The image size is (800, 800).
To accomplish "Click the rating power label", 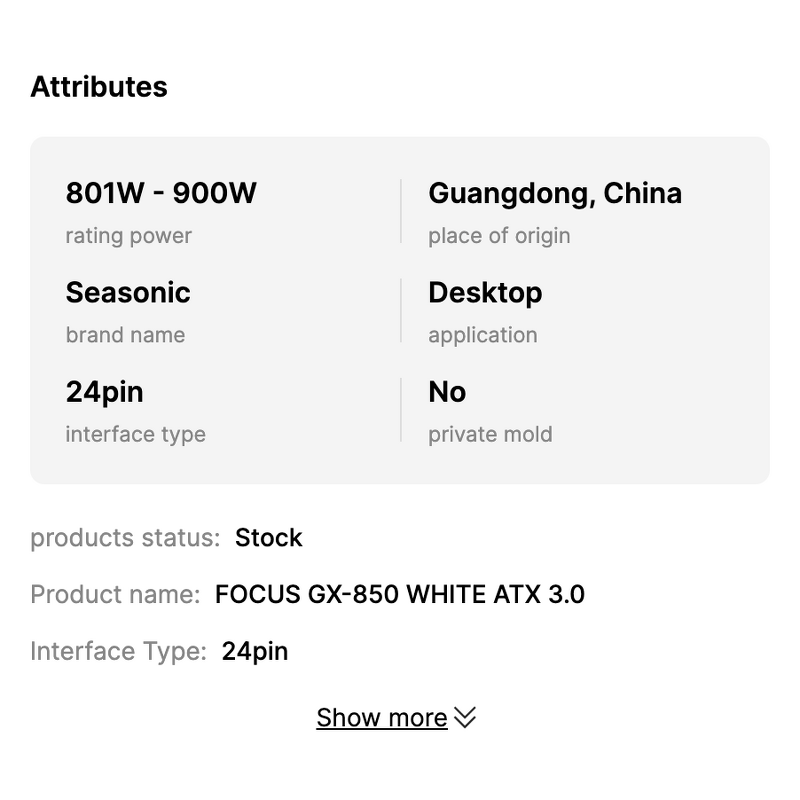I will pyautogui.click(x=129, y=236).
